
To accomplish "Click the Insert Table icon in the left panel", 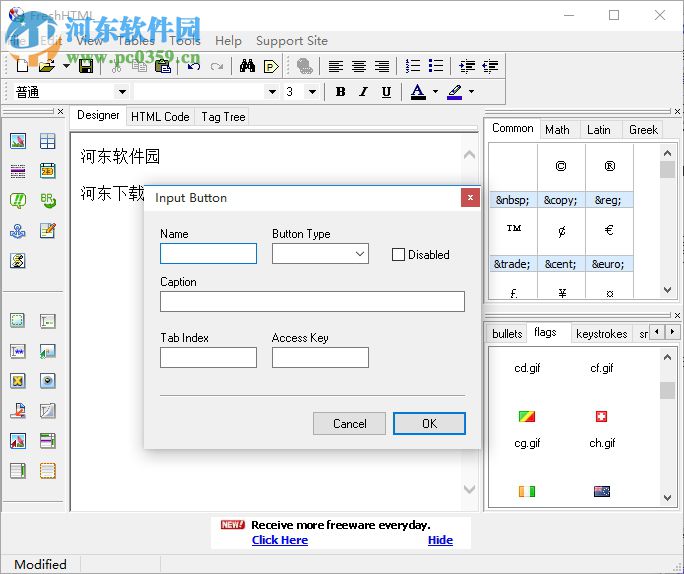I will [48, 141].
